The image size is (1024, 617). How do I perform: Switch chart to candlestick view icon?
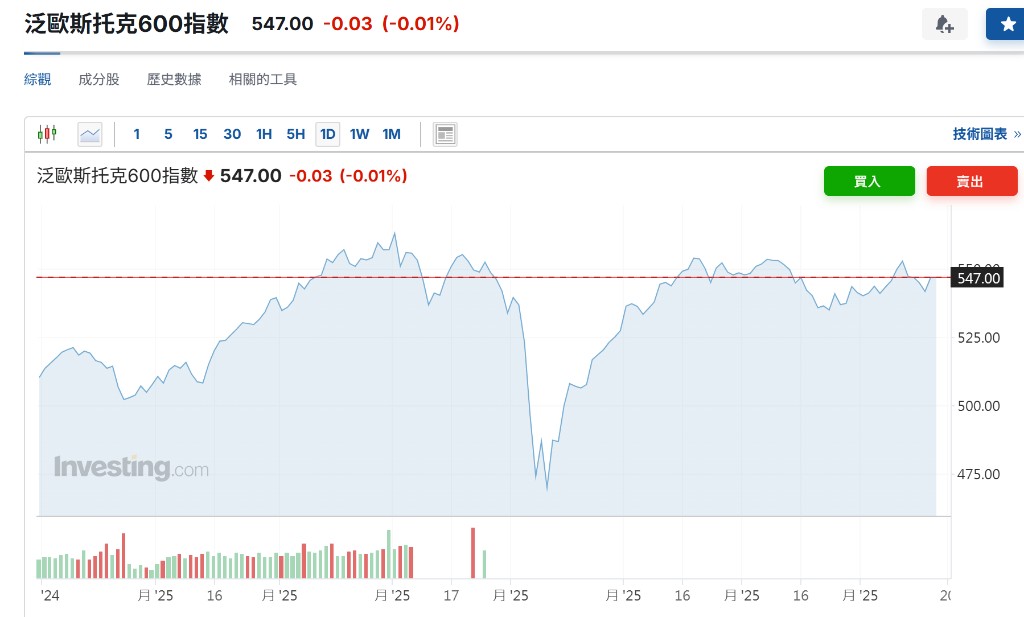pos(47,134)
